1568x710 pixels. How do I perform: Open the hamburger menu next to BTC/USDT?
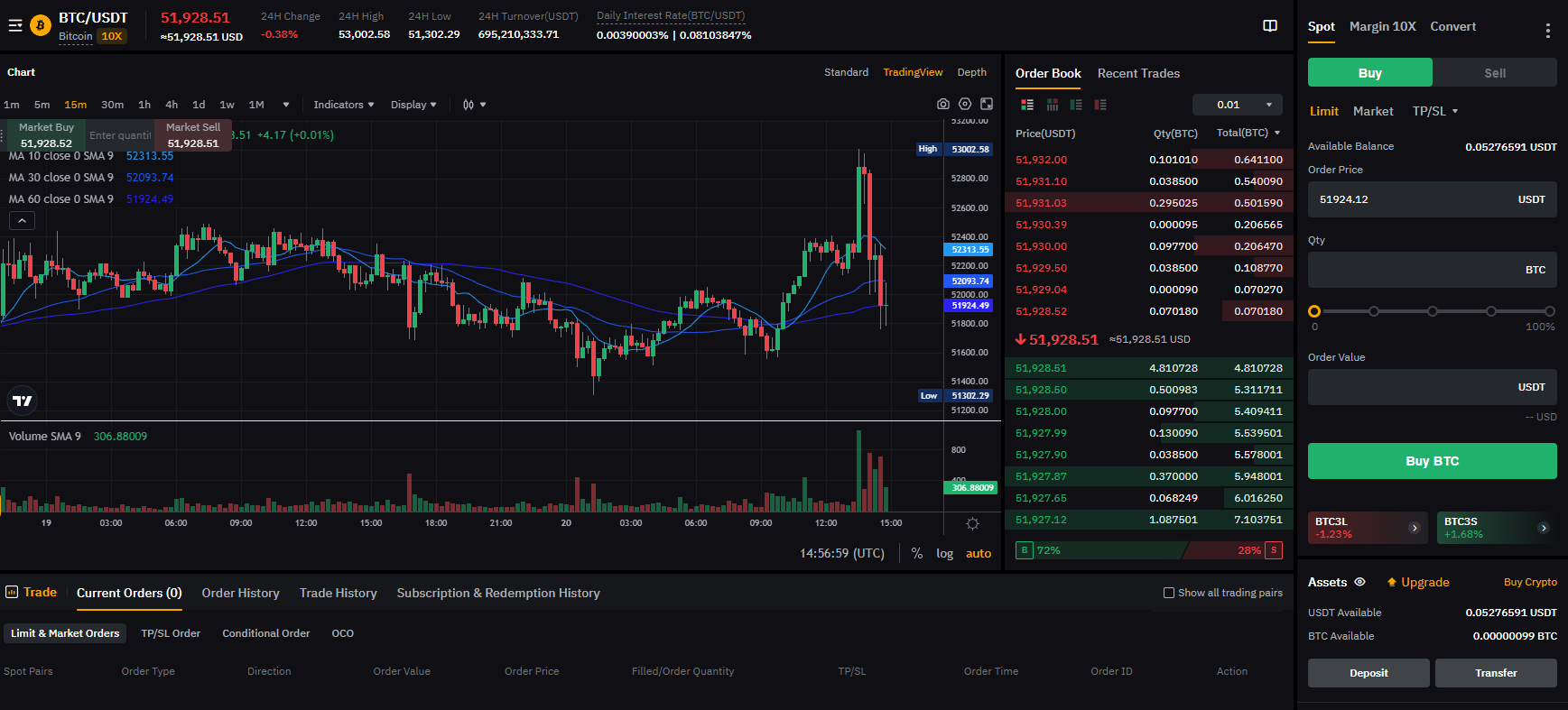click(x=15, y=25)
